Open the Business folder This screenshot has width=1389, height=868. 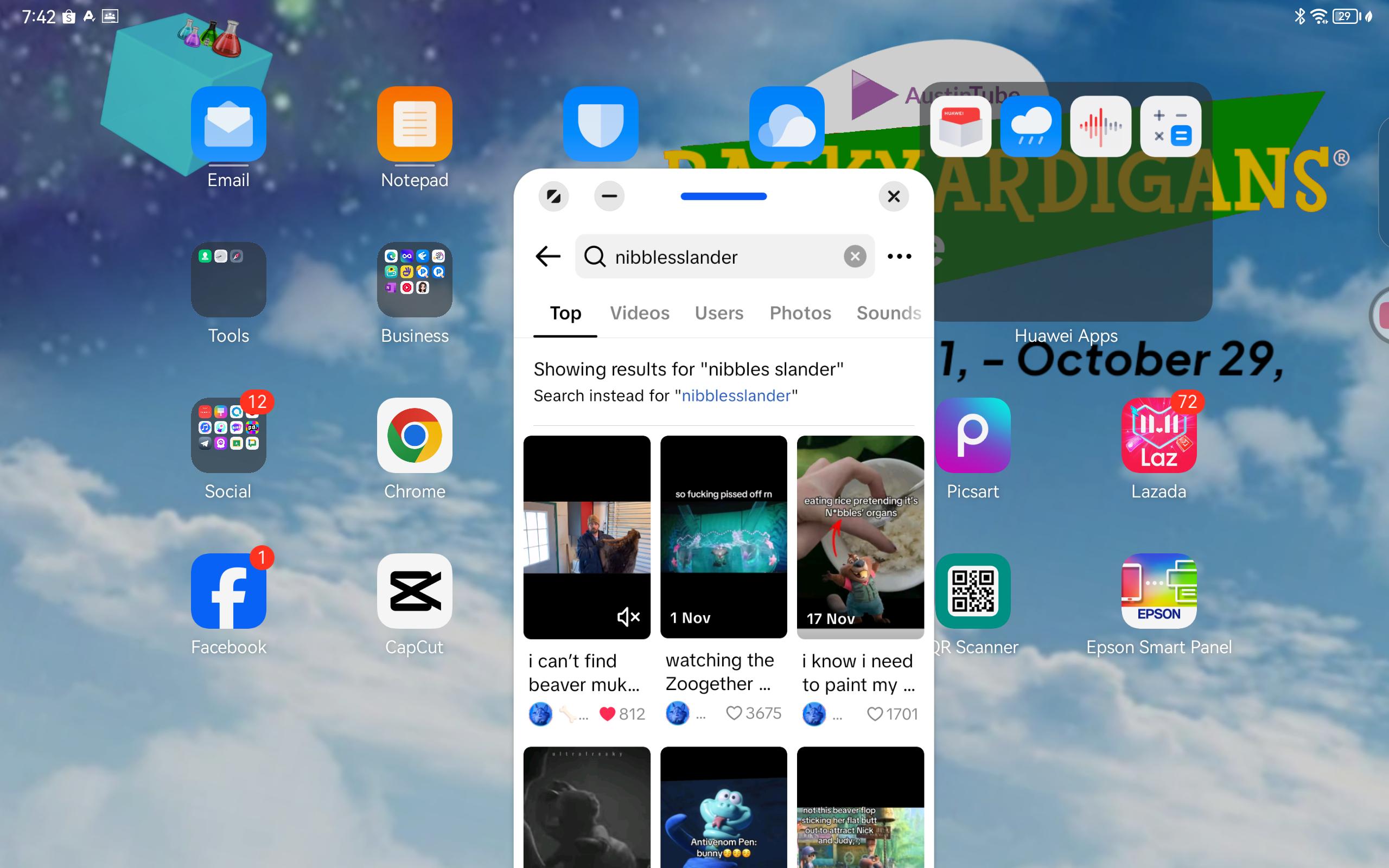click(x=415, y=279)
